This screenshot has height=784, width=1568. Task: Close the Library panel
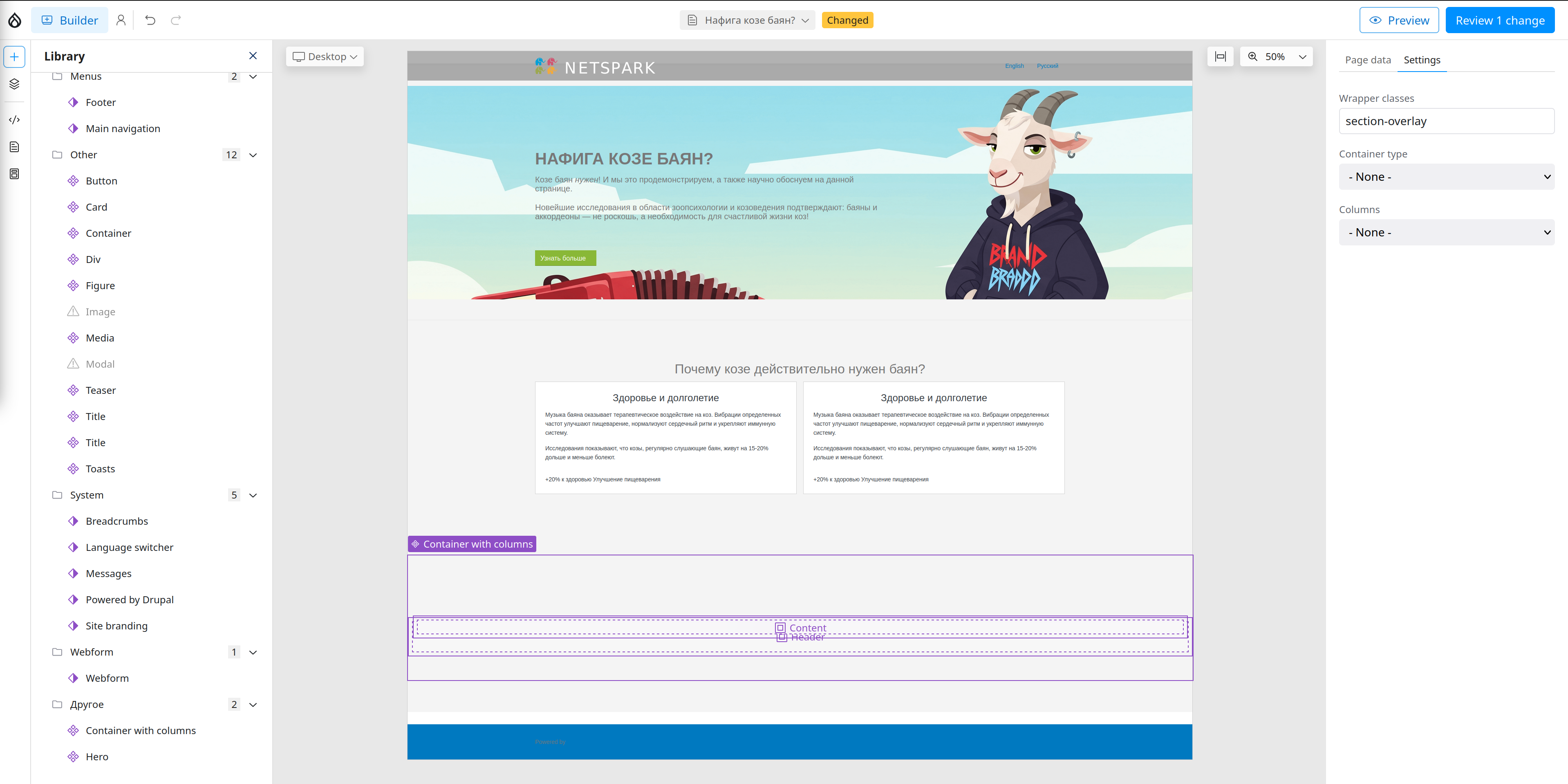[253, 56]
